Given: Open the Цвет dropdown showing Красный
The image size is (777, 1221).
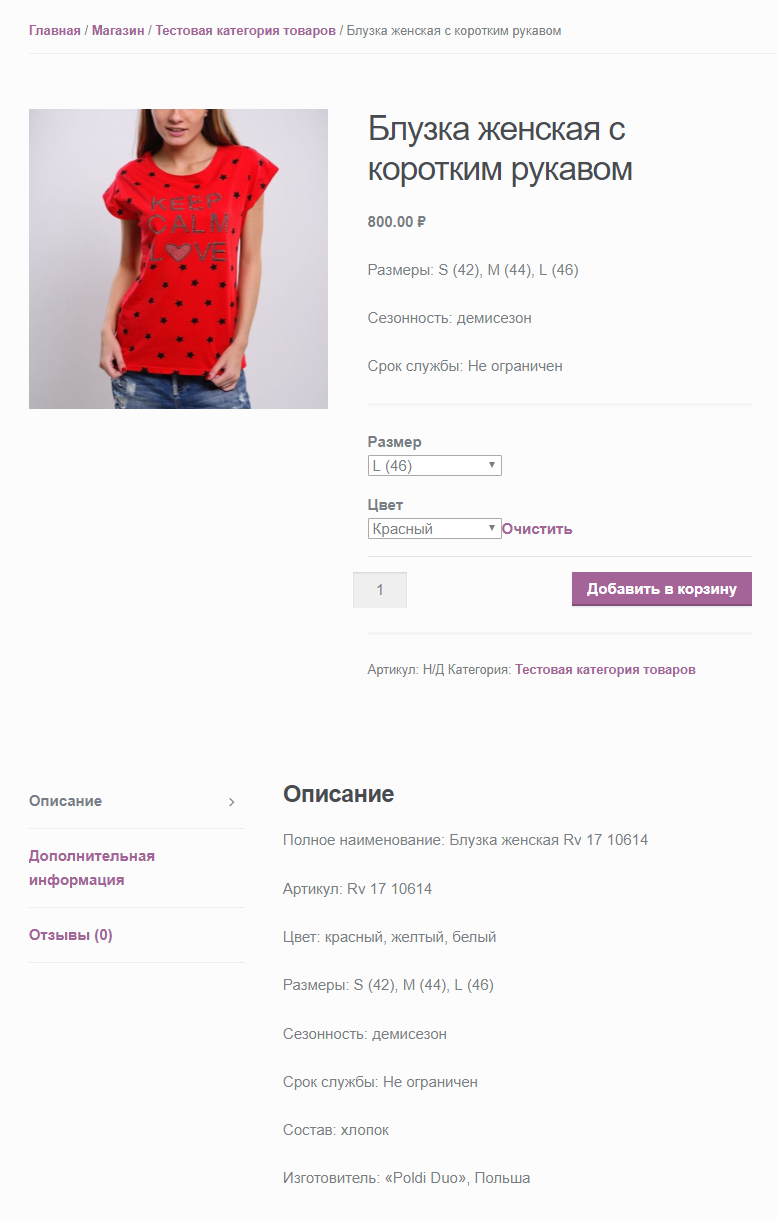Looking at the screenshot, I should click(435, 529).
